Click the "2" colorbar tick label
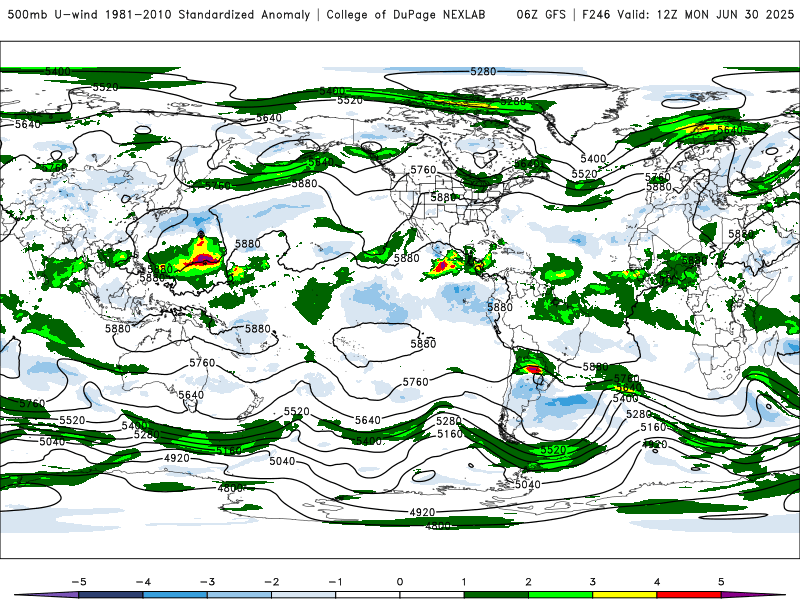The image size is (800, 600). click(x=529, y=582)
